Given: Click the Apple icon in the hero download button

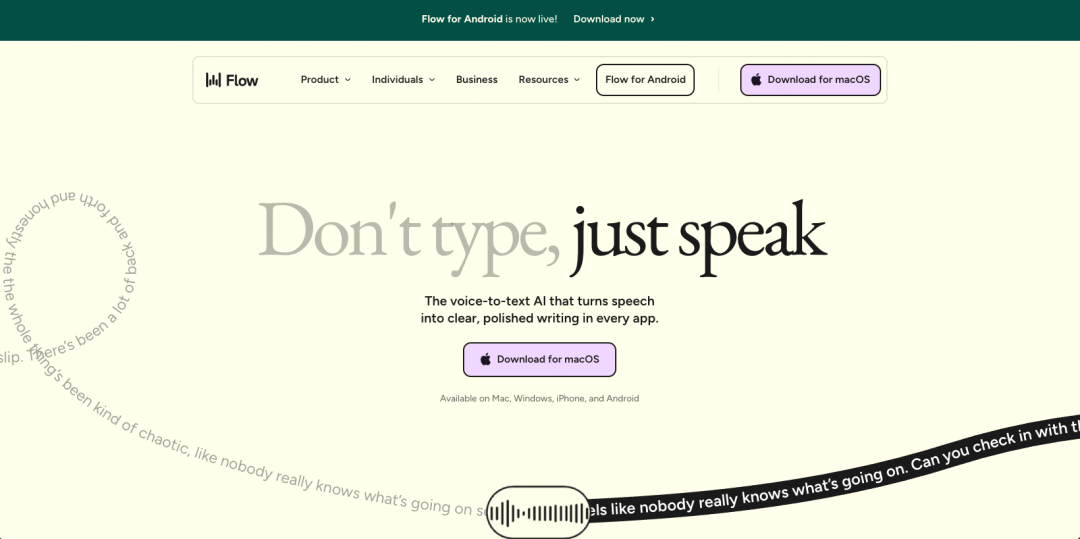Looking at the screenshot, I should [486, 359].
